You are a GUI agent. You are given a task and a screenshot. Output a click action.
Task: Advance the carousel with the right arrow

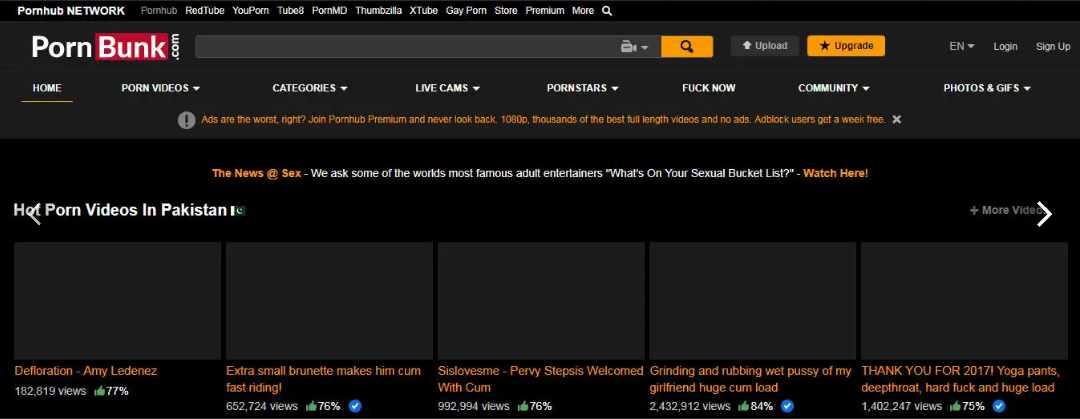[x=1044, y=213]
